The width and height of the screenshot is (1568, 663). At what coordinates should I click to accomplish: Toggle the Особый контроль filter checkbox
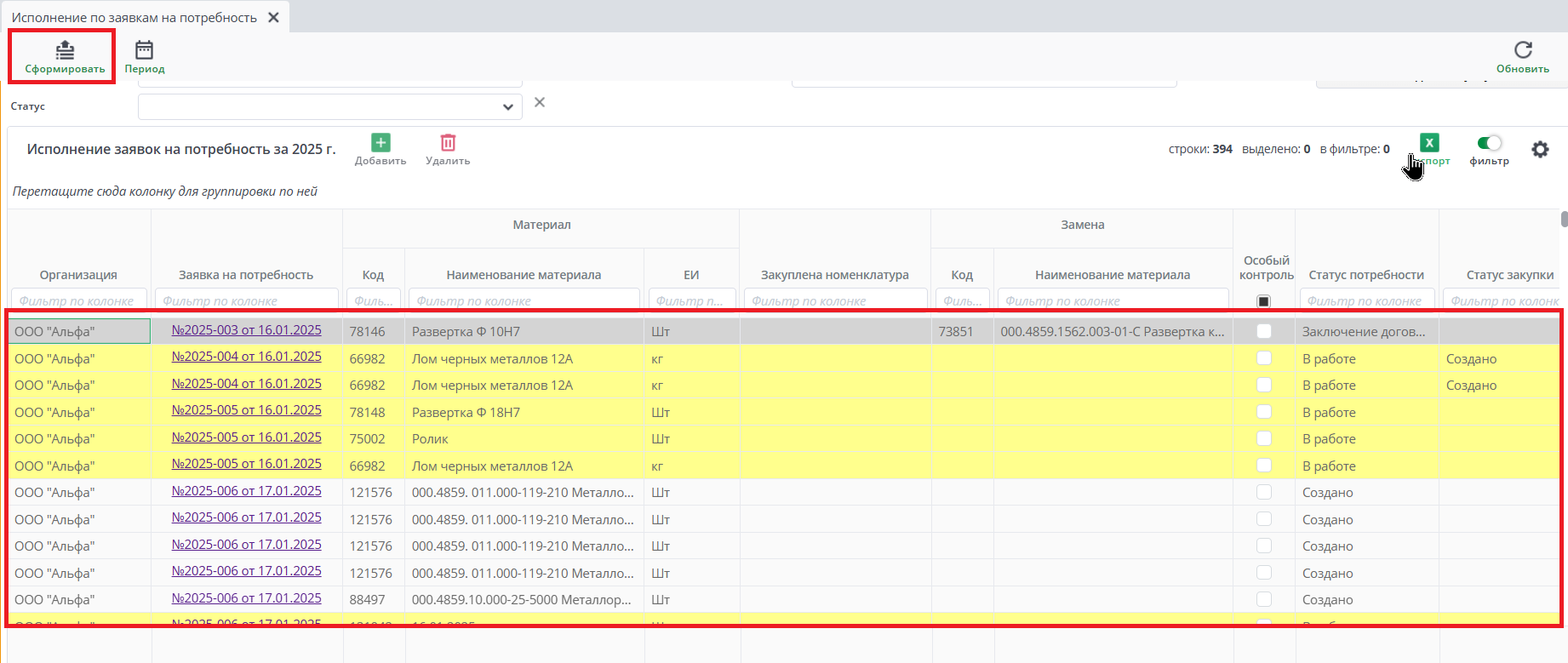tap(1263, 301)
